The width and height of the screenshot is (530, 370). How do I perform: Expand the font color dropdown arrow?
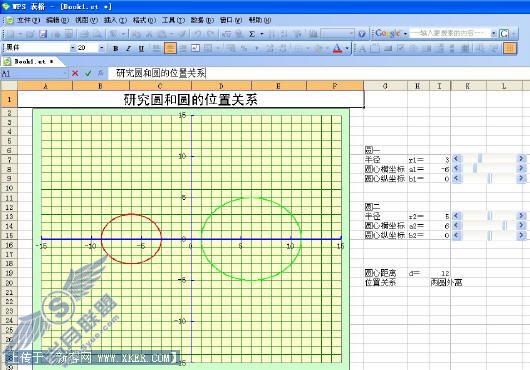347,48
